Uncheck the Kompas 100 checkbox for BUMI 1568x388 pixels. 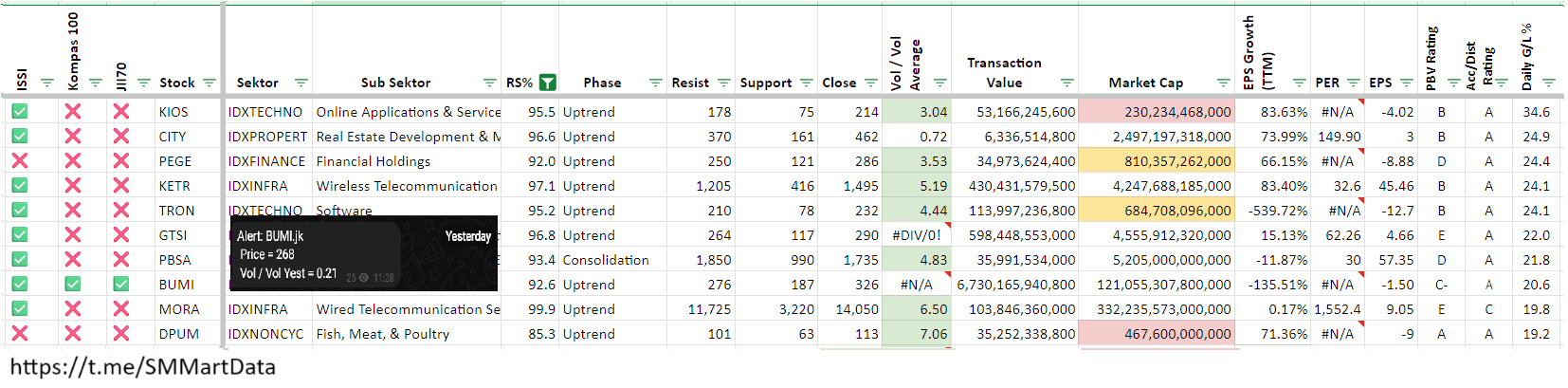click(x=73, y=284)
